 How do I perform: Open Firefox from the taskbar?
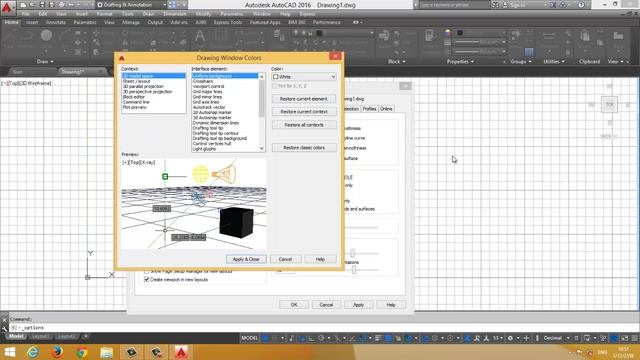(57, 352)
